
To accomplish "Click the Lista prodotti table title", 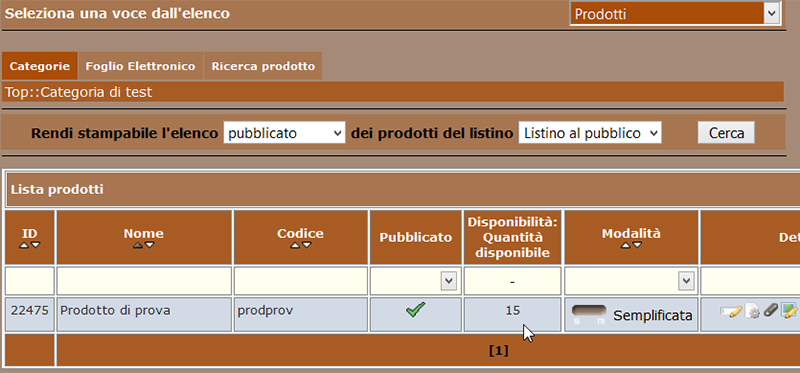I will (x=57, y=189).
